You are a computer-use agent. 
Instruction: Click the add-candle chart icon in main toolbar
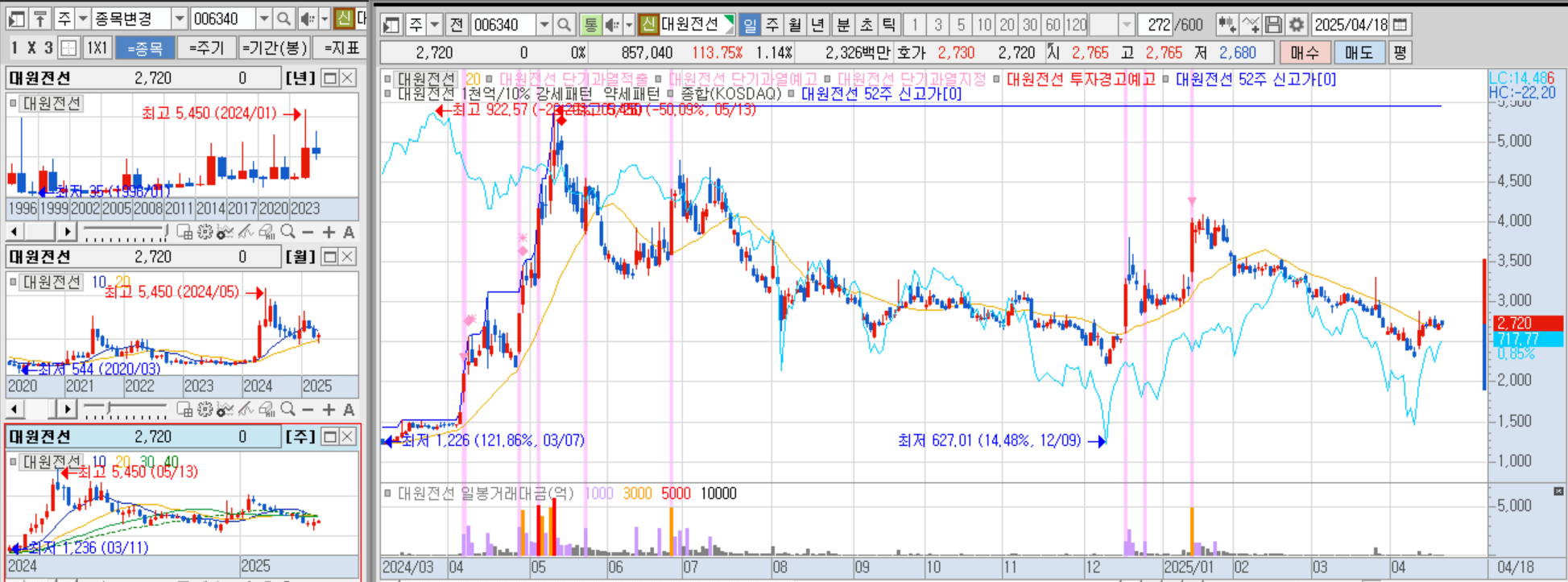coord(1227,25)
